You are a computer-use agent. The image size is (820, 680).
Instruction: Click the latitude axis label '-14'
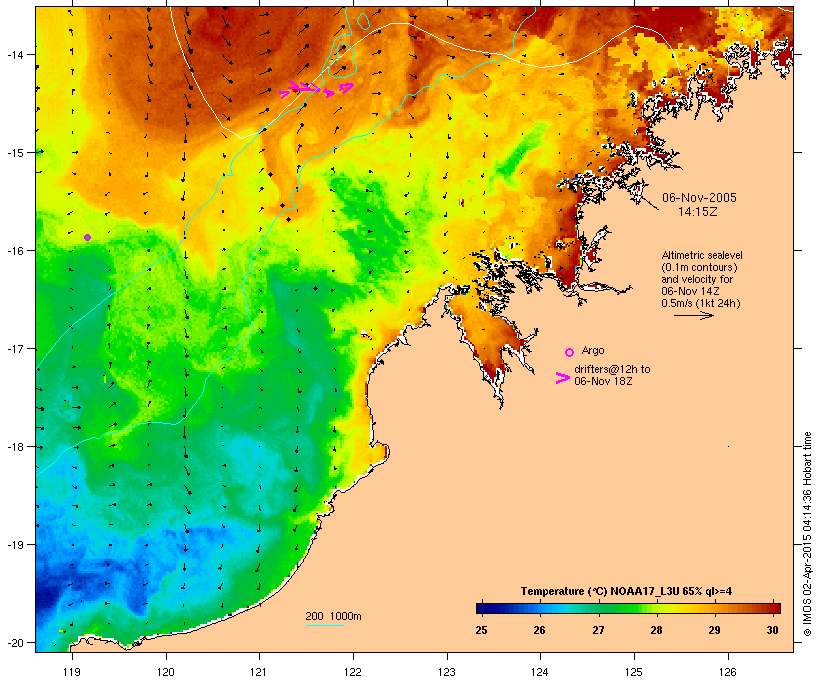(x=14, y=54)
